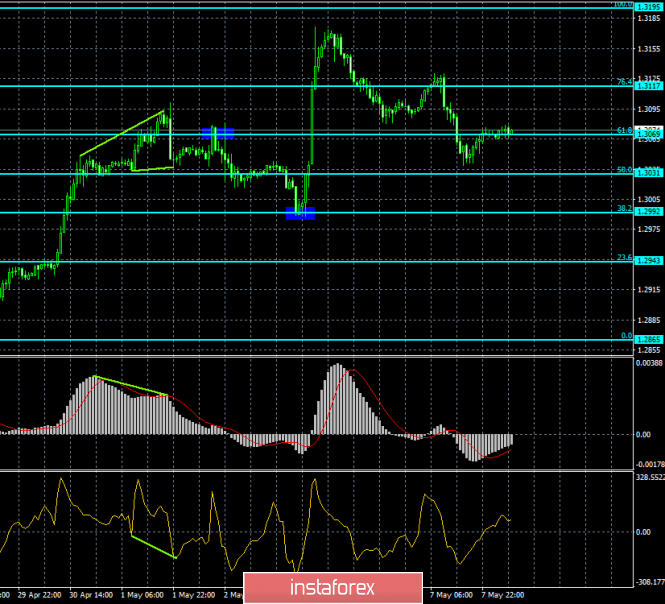Select the 1.2943 Fibonacci price label
The height and width of the screenshot is (604, 665).
point(649,260)
